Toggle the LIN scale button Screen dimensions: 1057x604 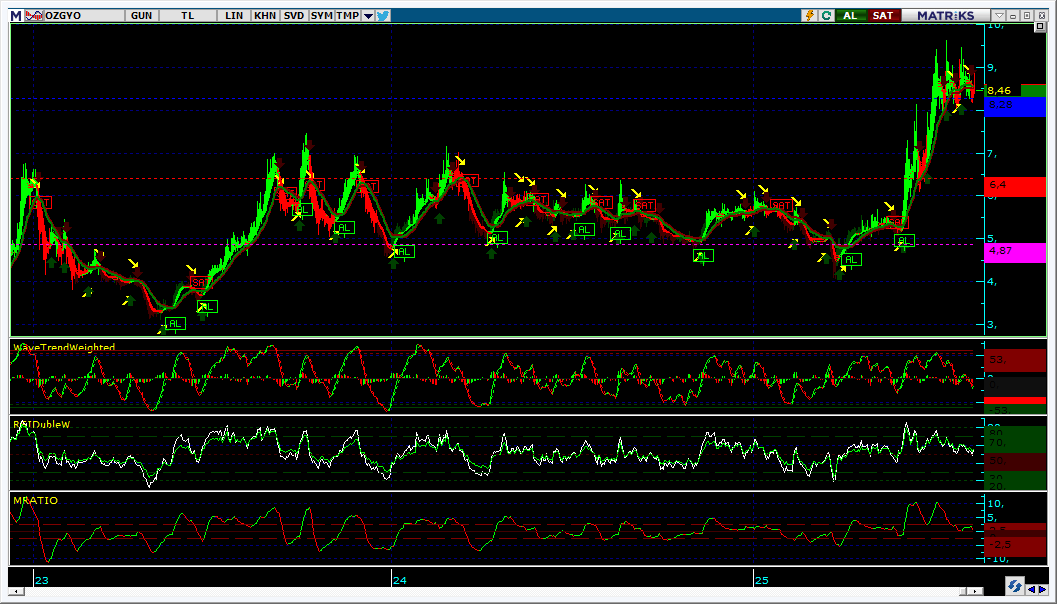233,15
